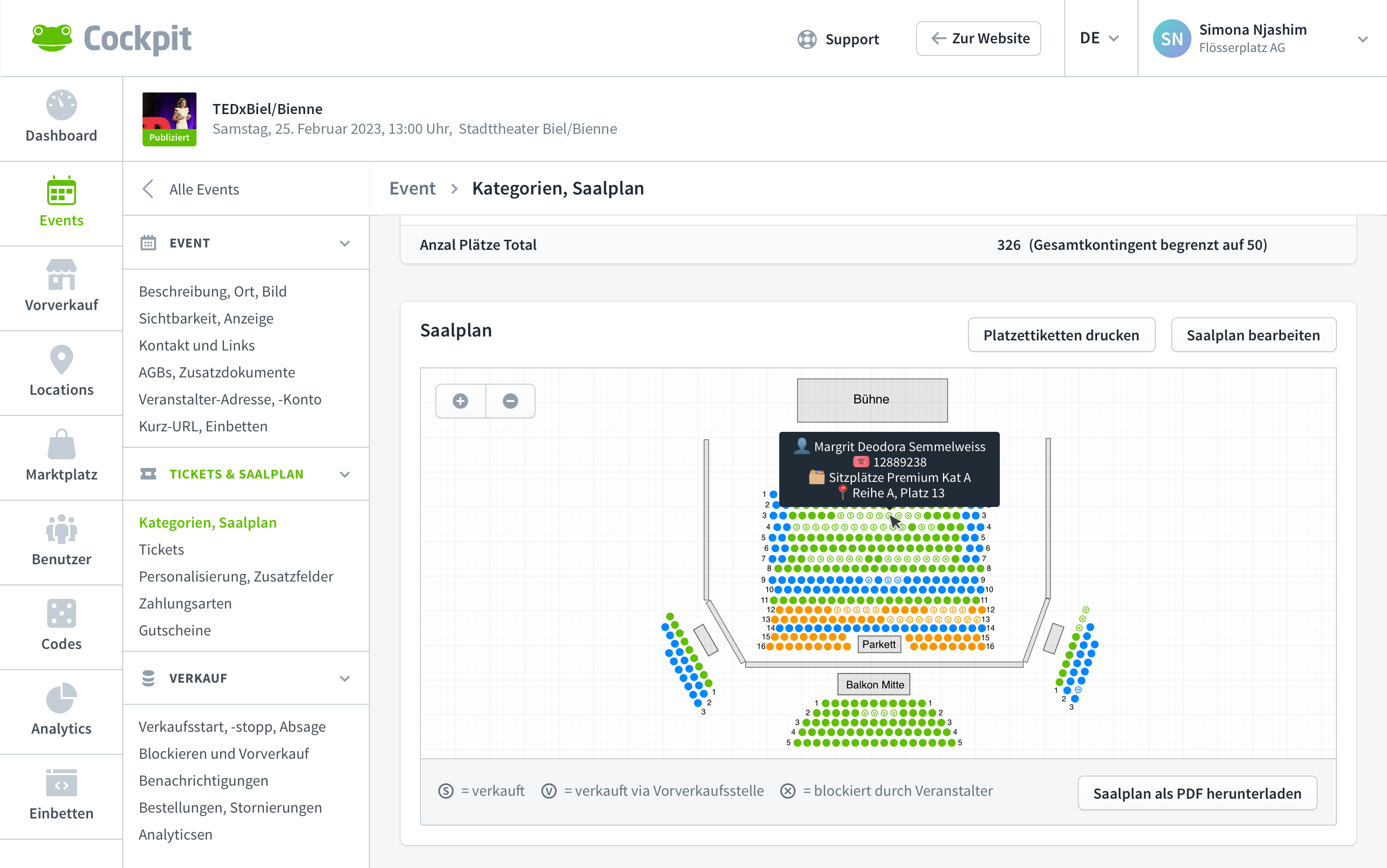Collapse the EVENT section
The height and width of the screenshot is (868, 1387).
click(x=345, y=244)
